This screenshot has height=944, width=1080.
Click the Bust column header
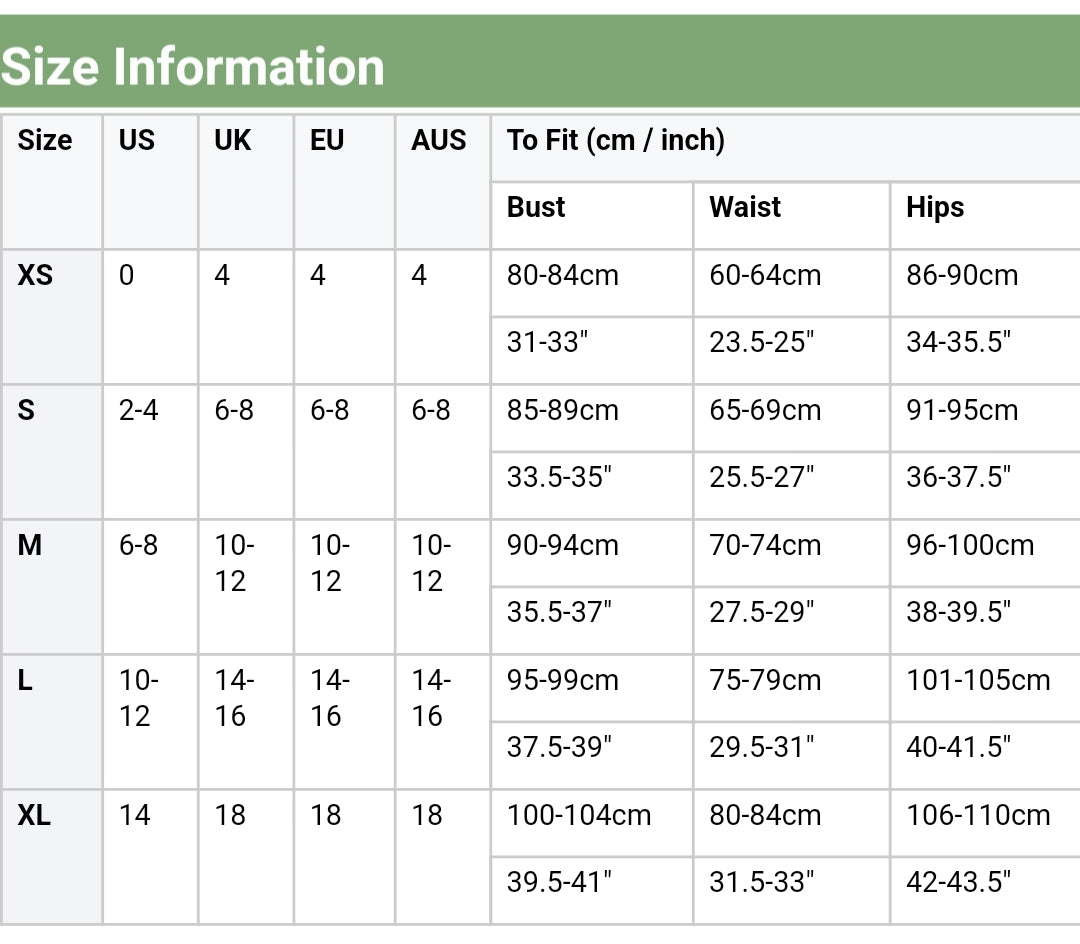[536, 208]
